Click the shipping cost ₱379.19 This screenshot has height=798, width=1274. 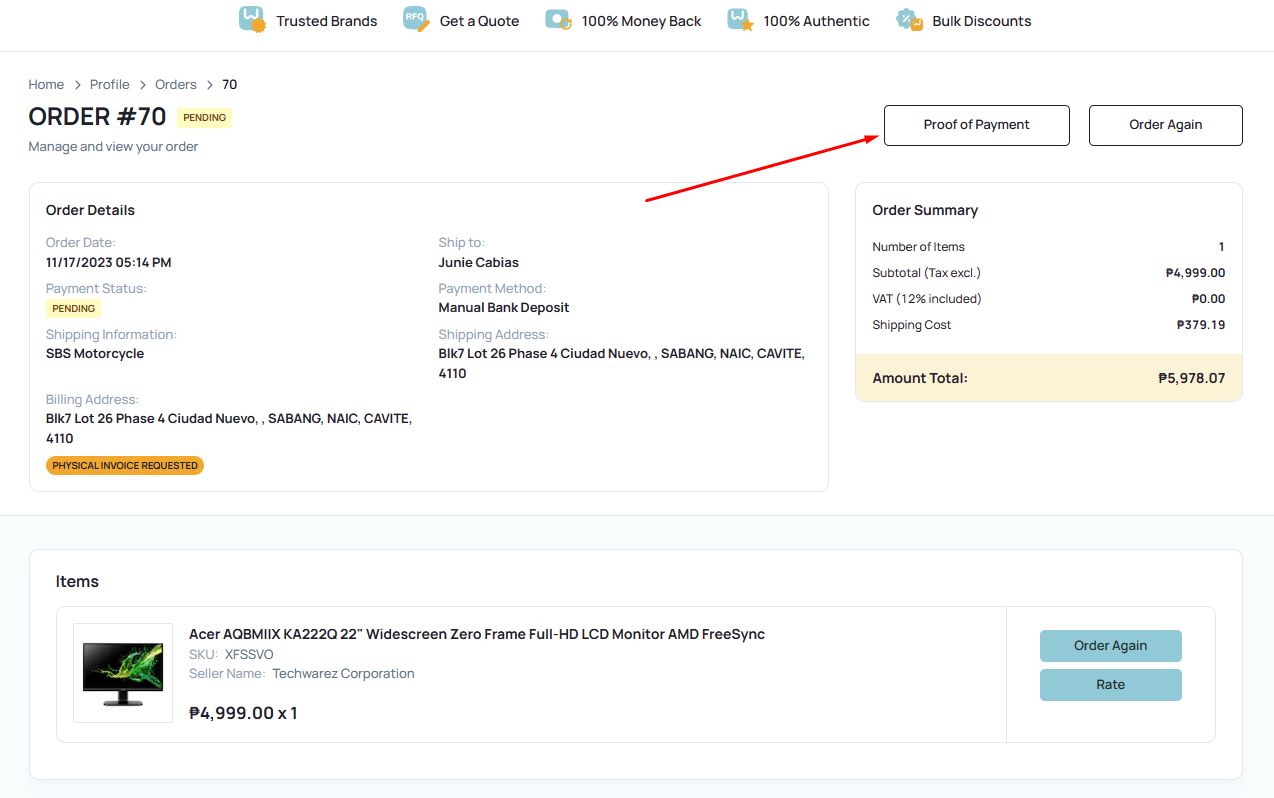click(x=1201, y=325)
